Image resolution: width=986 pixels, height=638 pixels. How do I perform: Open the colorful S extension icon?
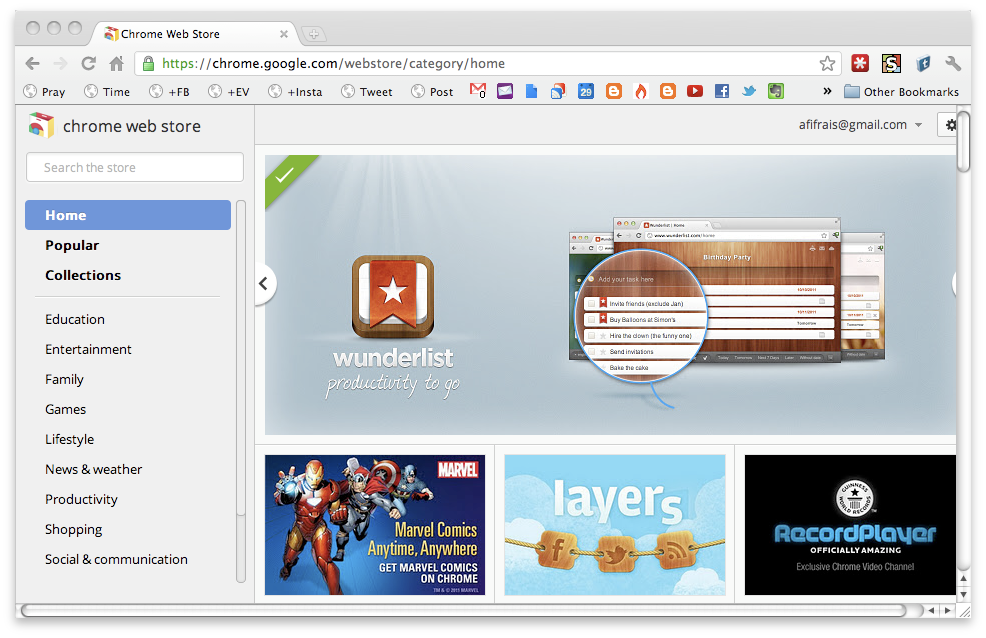(x=891, y=63)
